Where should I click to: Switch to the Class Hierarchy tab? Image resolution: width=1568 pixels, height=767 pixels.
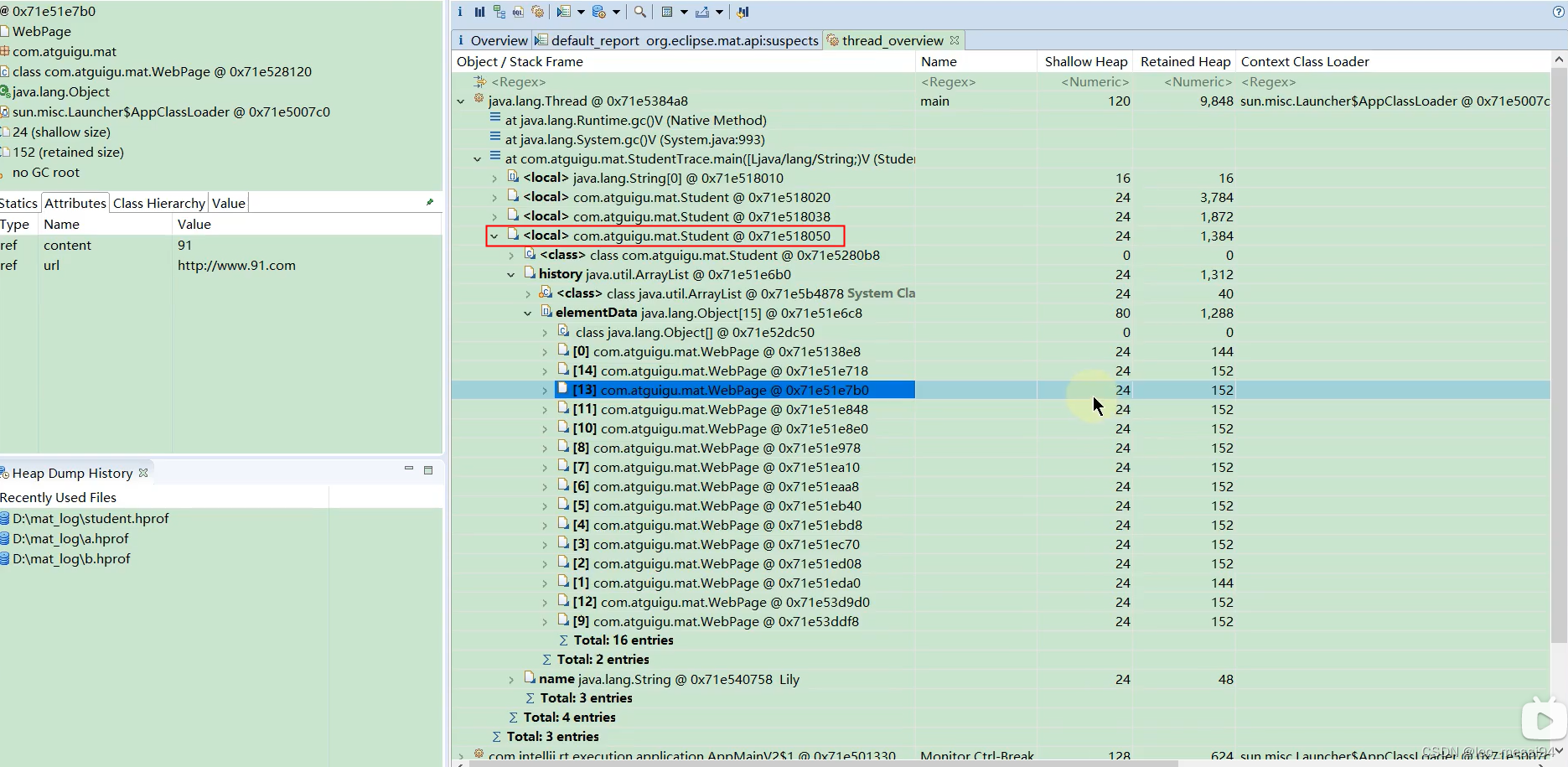click(159, 203)
